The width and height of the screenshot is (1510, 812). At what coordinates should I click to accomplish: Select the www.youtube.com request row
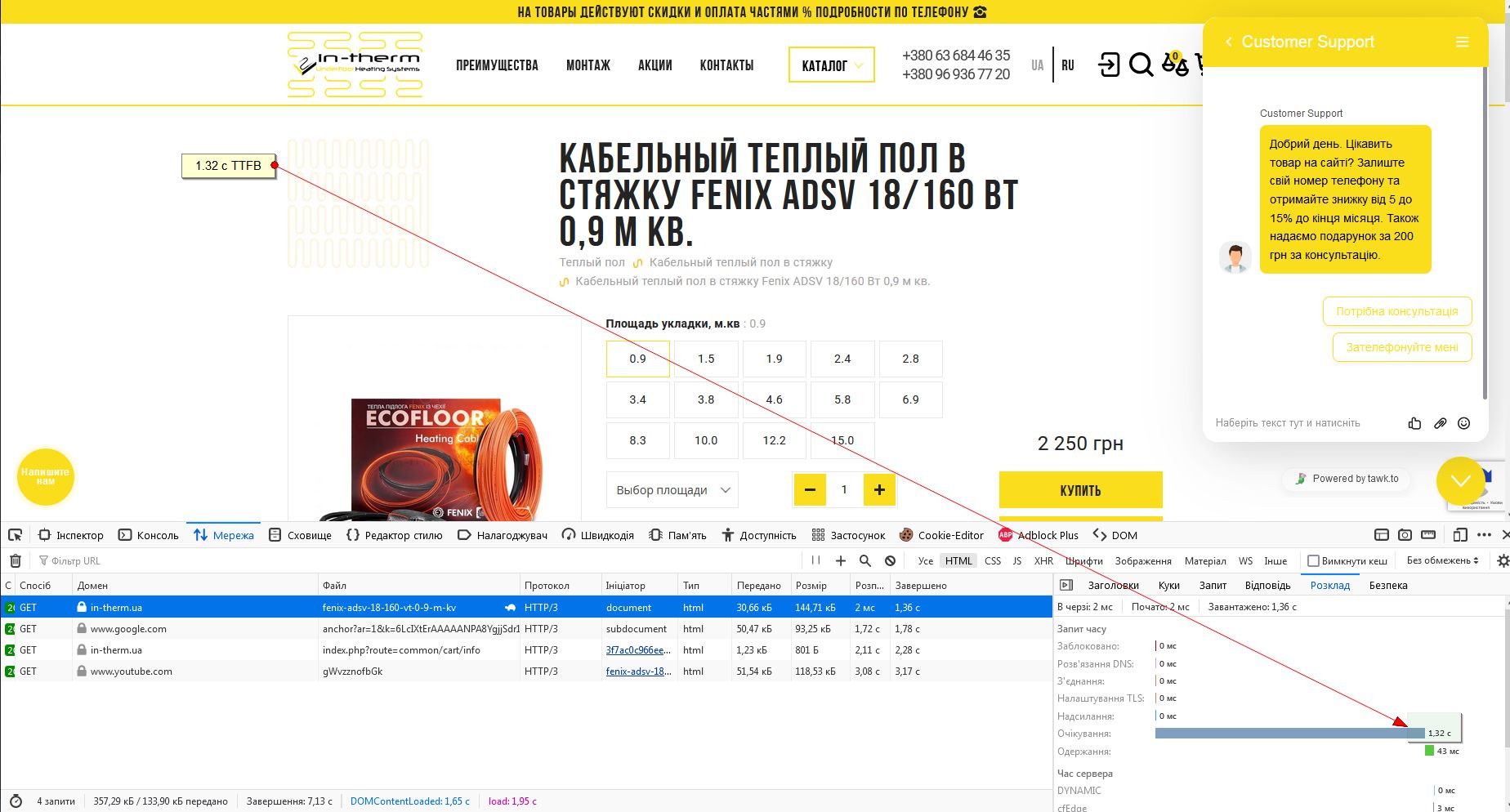(x=527, y=671)
